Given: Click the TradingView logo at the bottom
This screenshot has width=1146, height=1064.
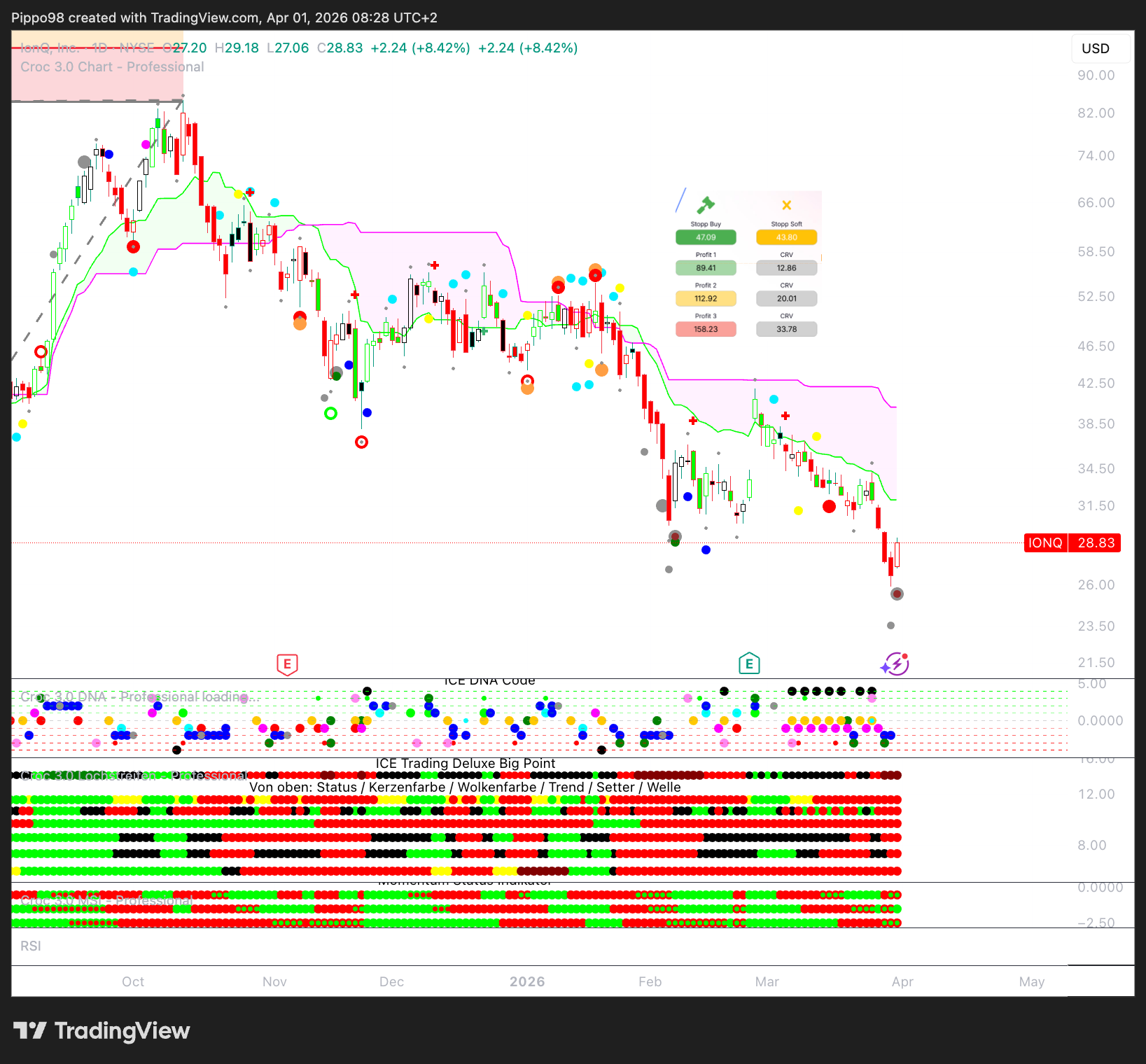Looking at the screenshot, I should click(102, 1030).
